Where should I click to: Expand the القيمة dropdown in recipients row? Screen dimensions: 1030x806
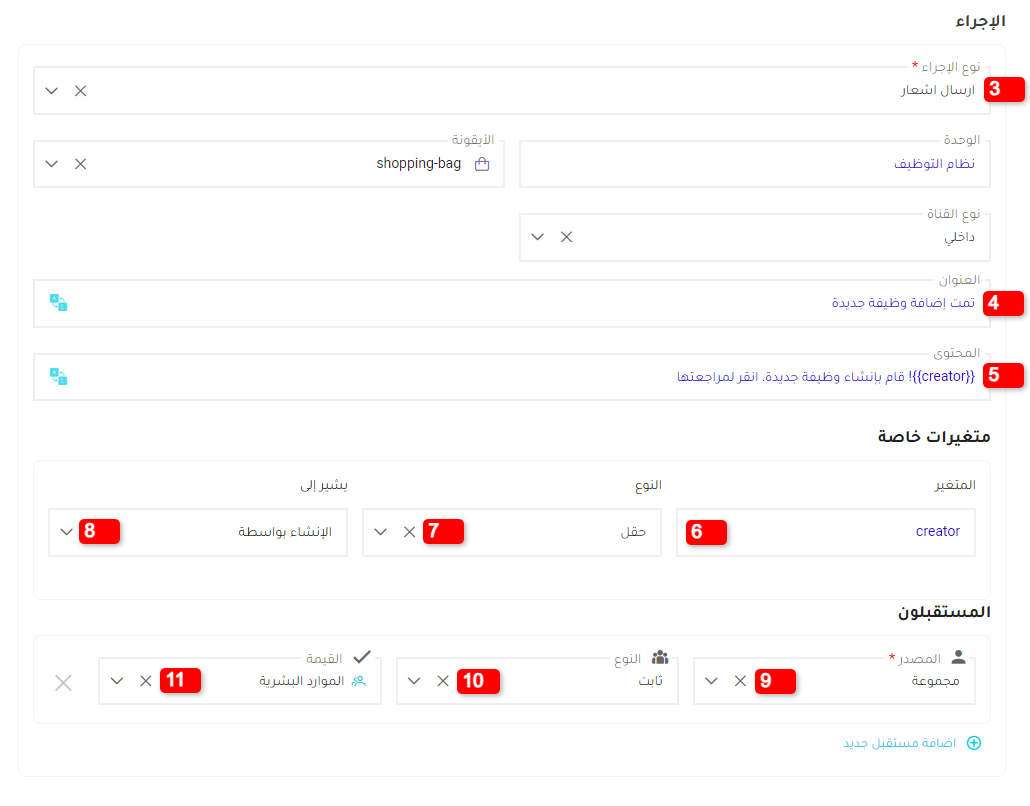116,681
